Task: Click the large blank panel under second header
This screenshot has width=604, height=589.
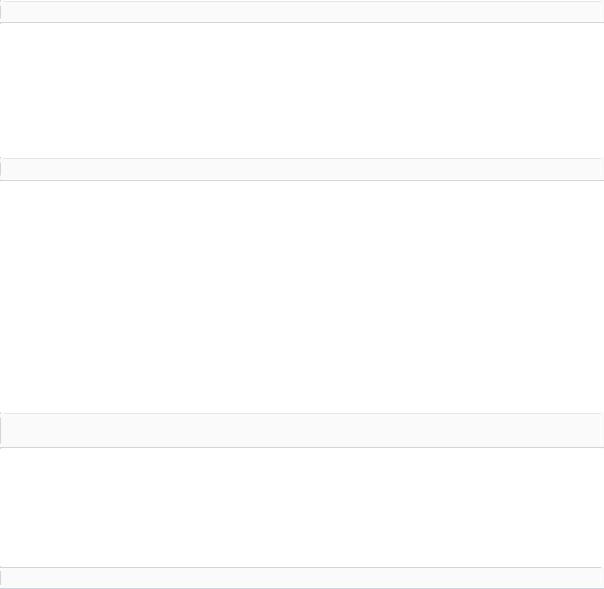Action: [x=302, y=297]
